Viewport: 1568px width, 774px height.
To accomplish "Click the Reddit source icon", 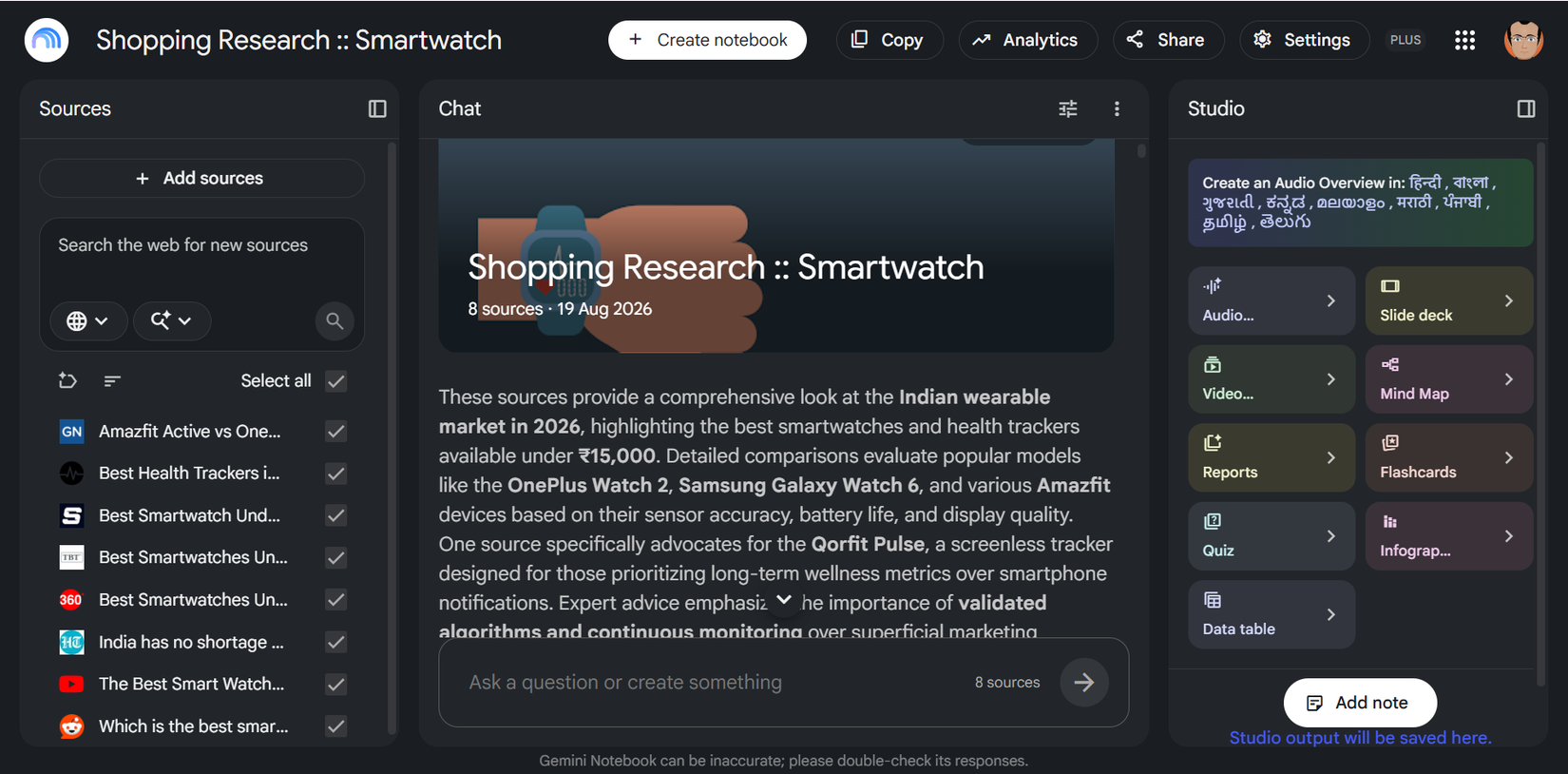I will coord(71,726).
